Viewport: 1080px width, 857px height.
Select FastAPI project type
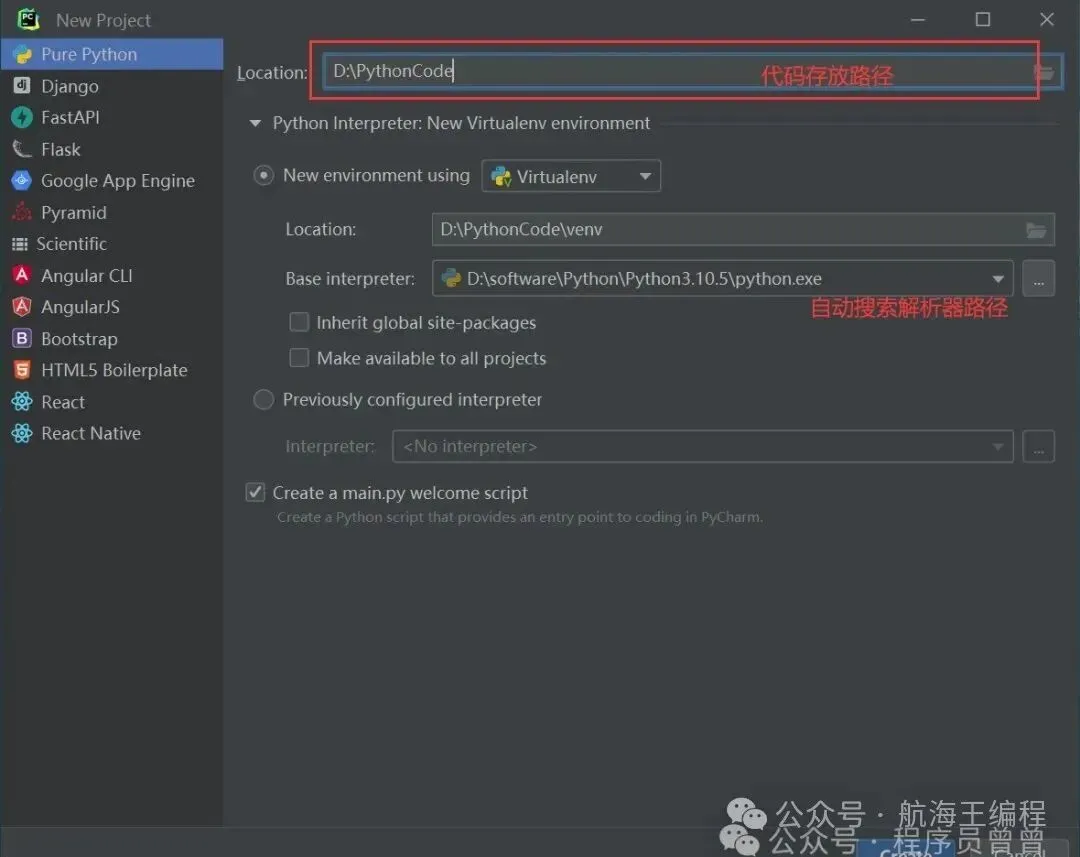(x=112, y=117)
